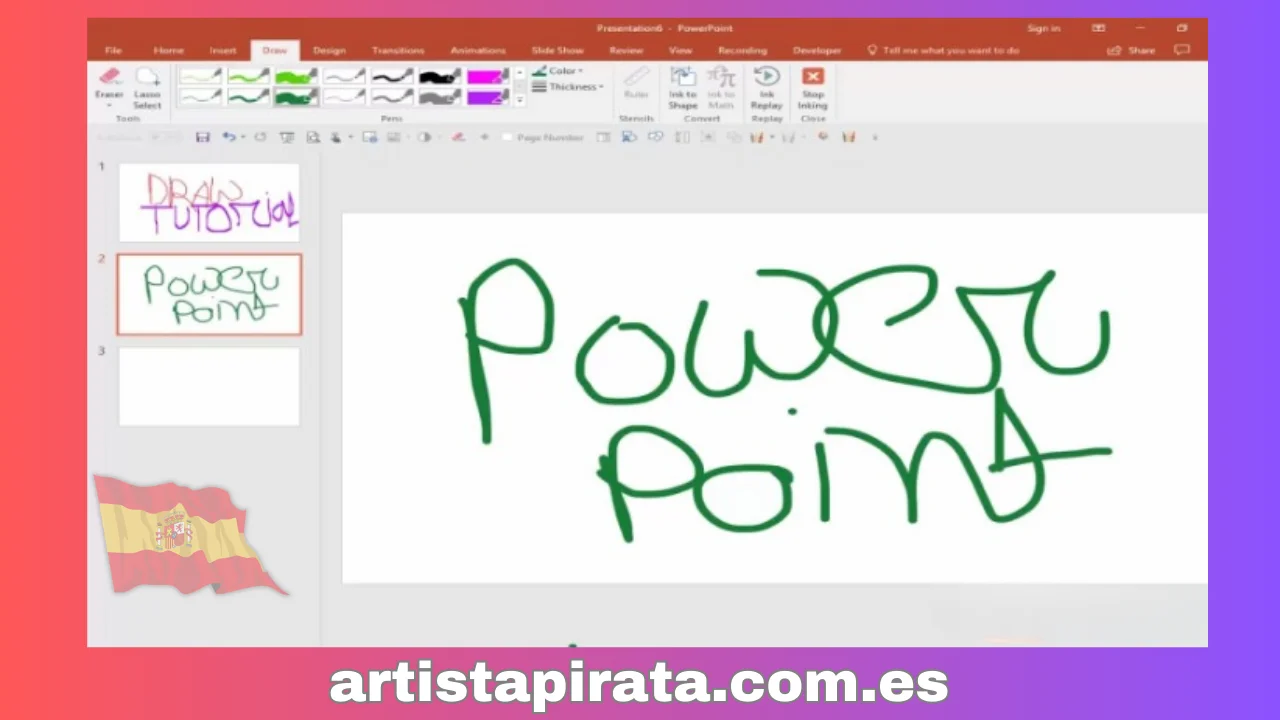The height and width of the screenshot is (720, 1280).
Task: Open the Developer tab
Action: (x=817, y=50)
